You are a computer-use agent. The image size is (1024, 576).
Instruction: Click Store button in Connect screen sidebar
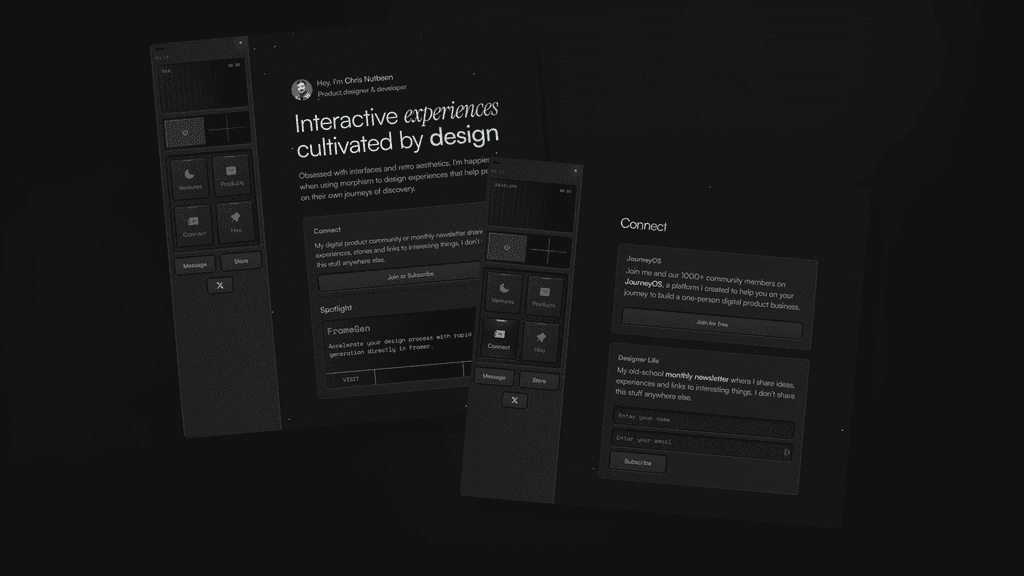coord(539,381)
